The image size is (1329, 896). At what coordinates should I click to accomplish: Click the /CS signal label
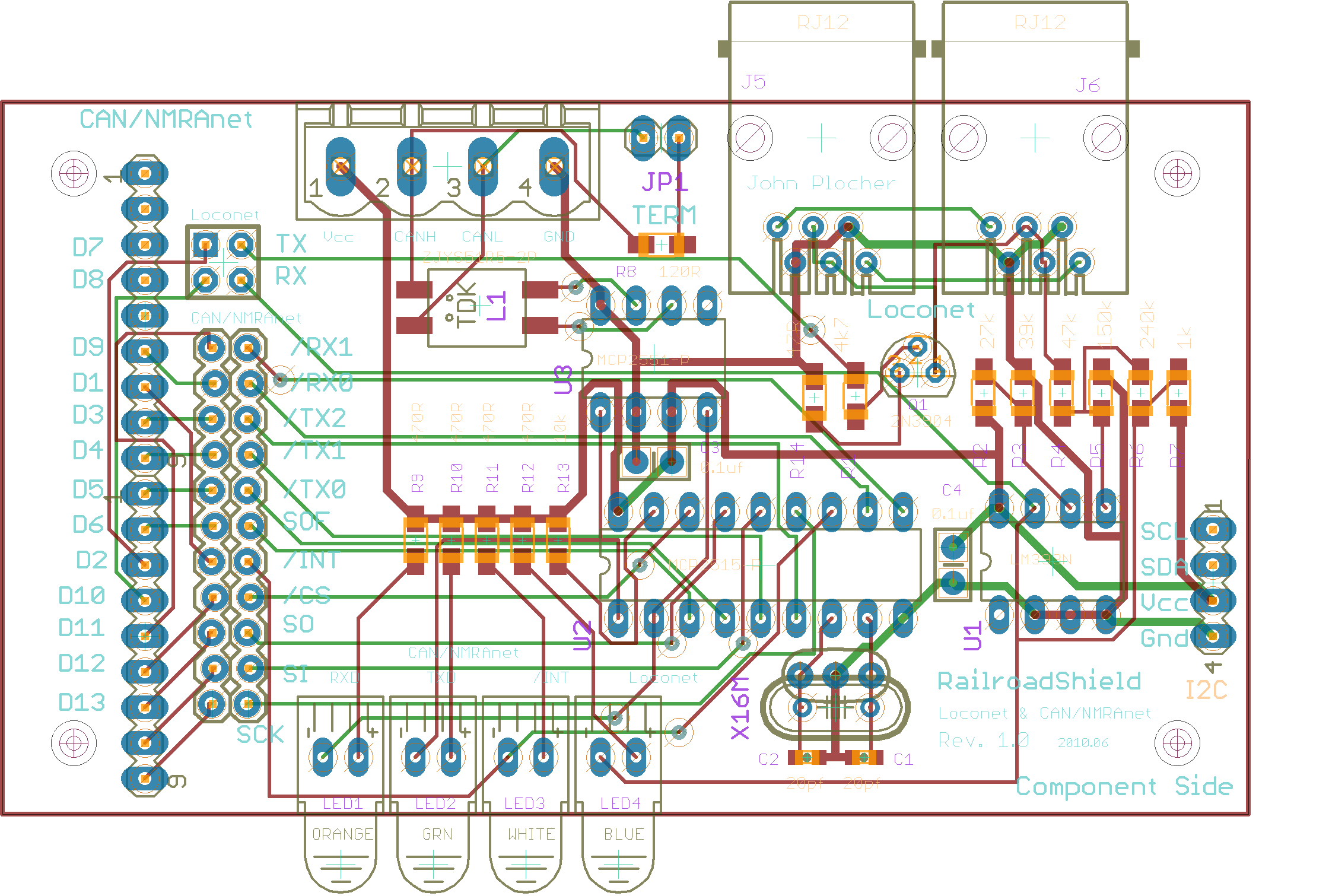coord(307,595)
